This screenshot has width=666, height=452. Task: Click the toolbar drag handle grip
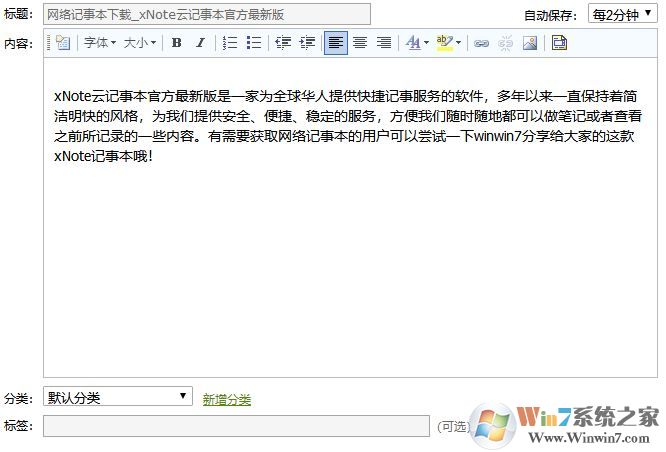point(48,42)
